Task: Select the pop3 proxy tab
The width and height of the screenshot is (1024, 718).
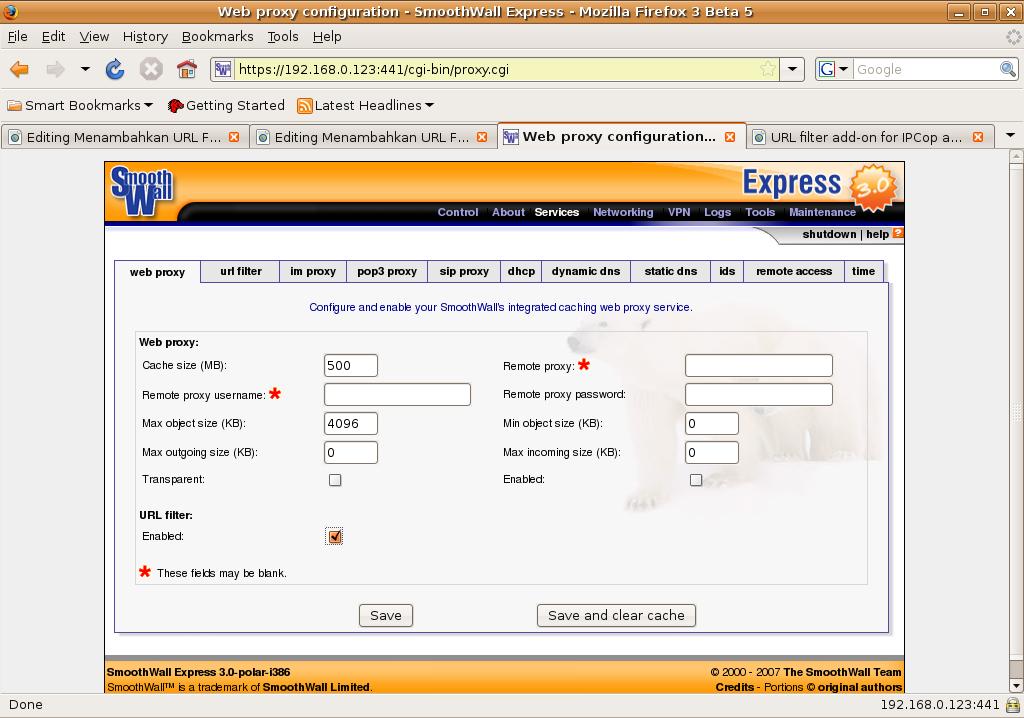Action: click(x=387, y=271)
